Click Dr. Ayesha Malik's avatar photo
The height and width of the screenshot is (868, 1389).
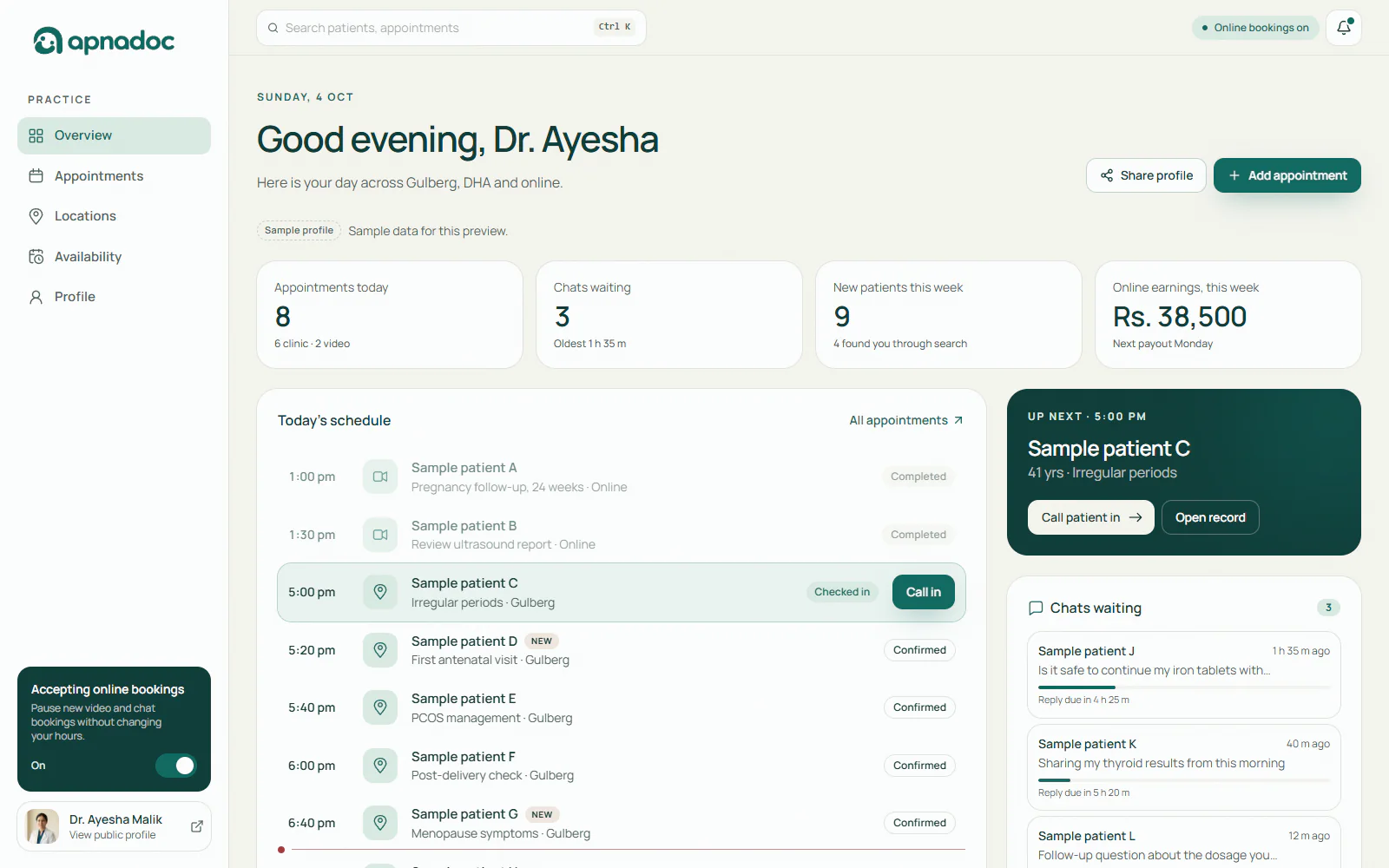click(43, 826)
